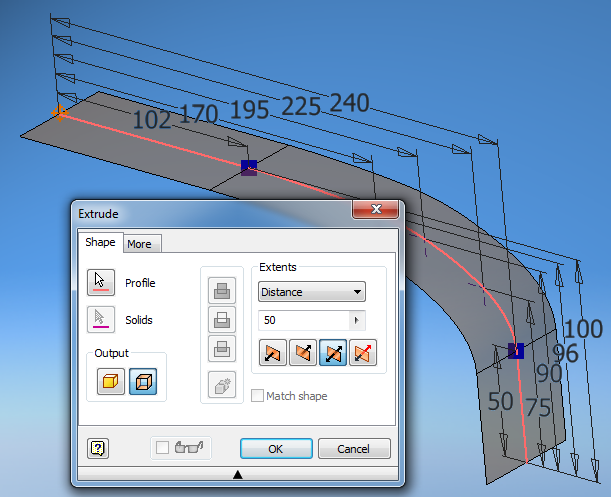Toggle the Match shape checkbox
Screen dimensions: 611x497
(257, 396)
